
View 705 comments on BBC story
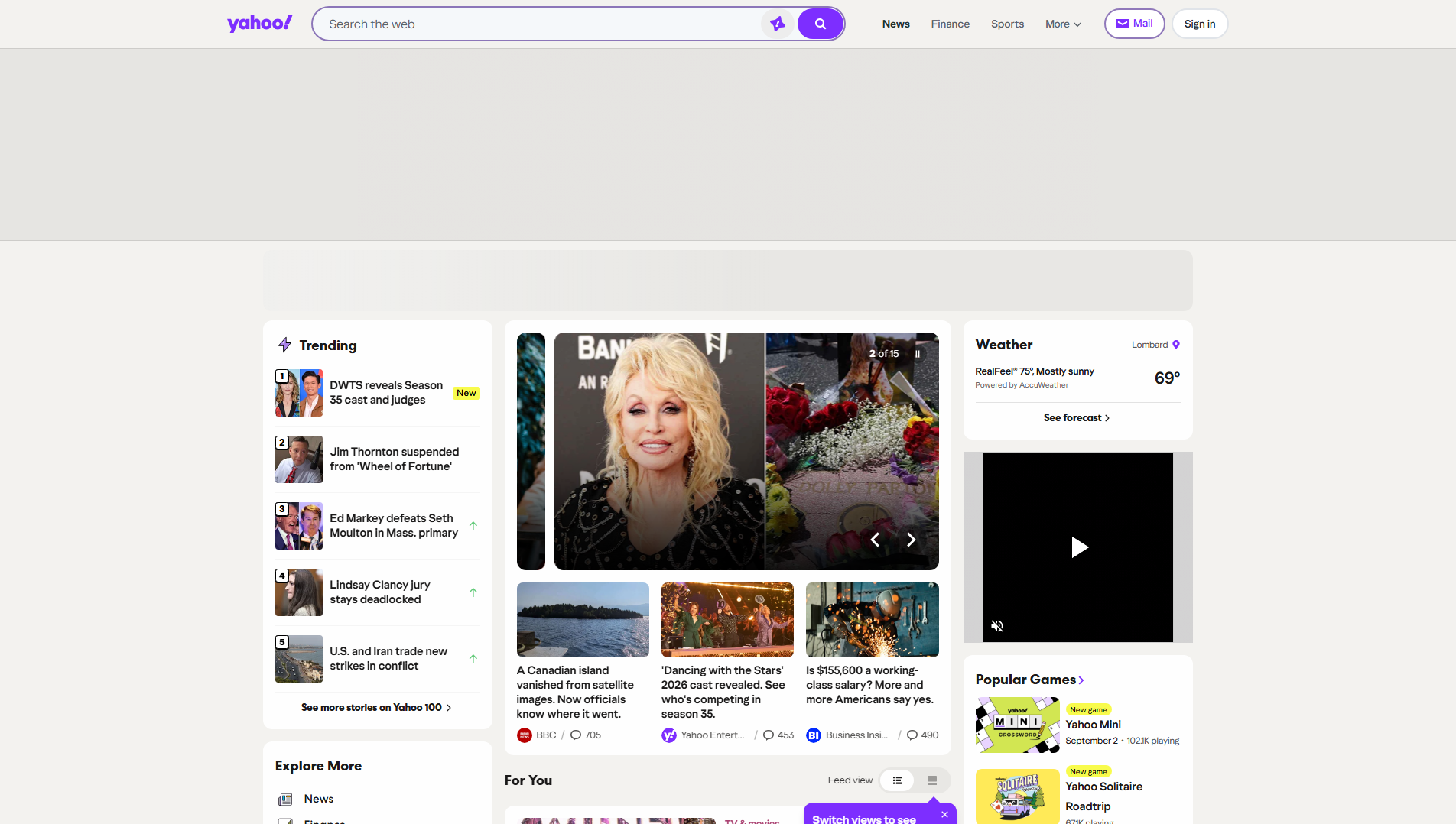coord(586,735)
